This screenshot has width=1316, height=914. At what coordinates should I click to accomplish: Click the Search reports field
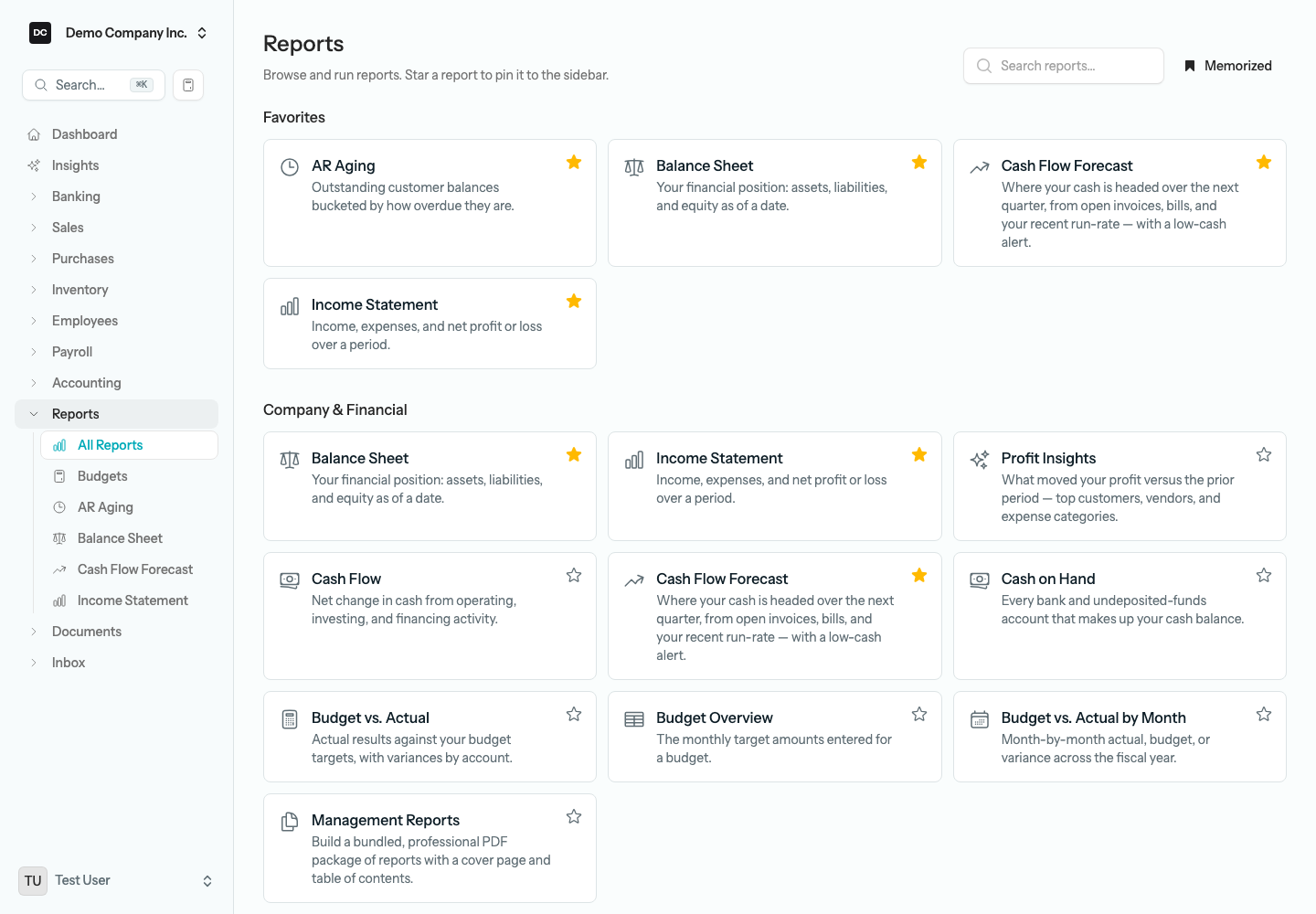tap(1064, 66)
